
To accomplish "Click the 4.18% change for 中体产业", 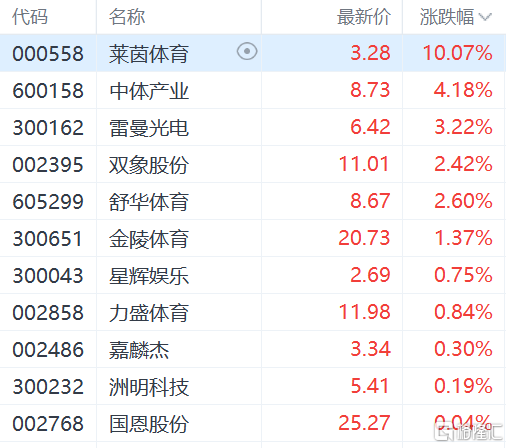I will coord(463,90).
